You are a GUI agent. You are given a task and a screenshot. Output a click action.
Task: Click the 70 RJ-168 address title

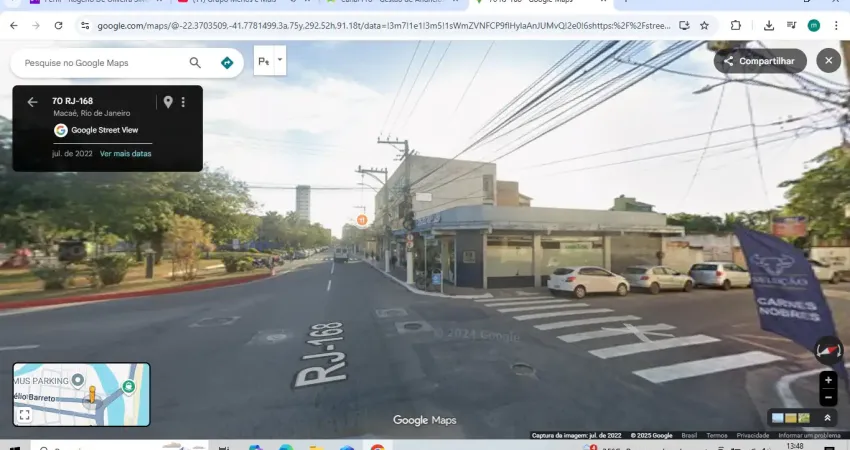pos(73,101)
